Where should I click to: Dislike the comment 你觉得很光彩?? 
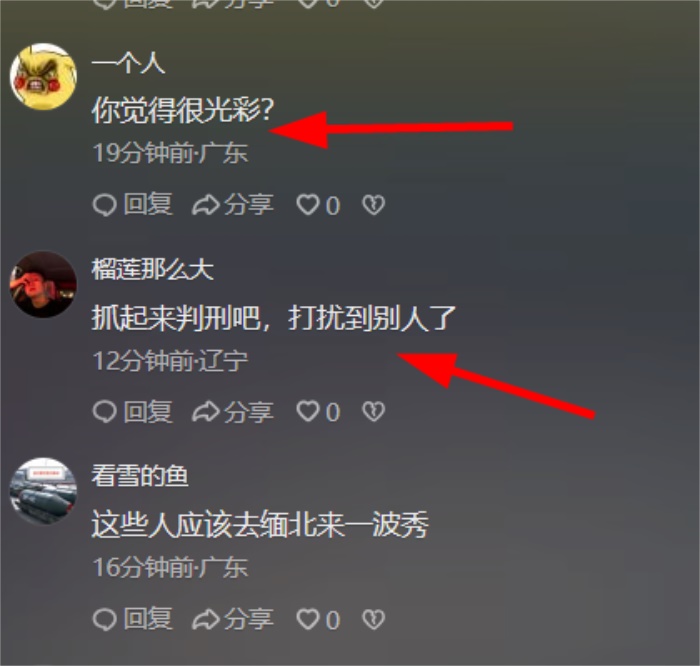point(373,205)
